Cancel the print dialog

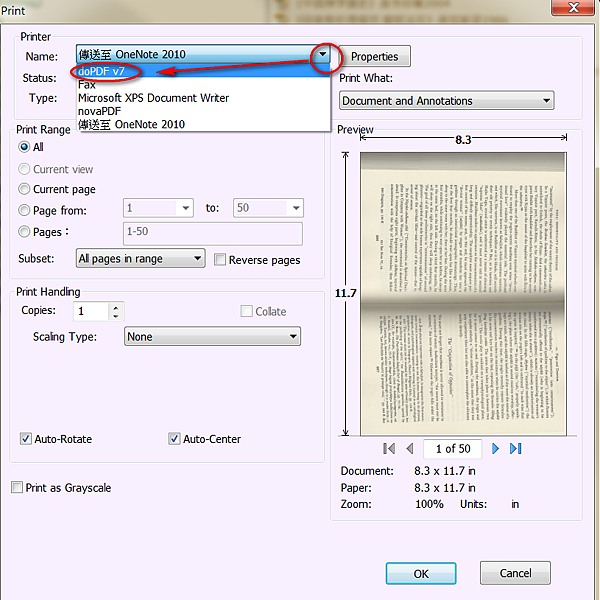(515, 573)
